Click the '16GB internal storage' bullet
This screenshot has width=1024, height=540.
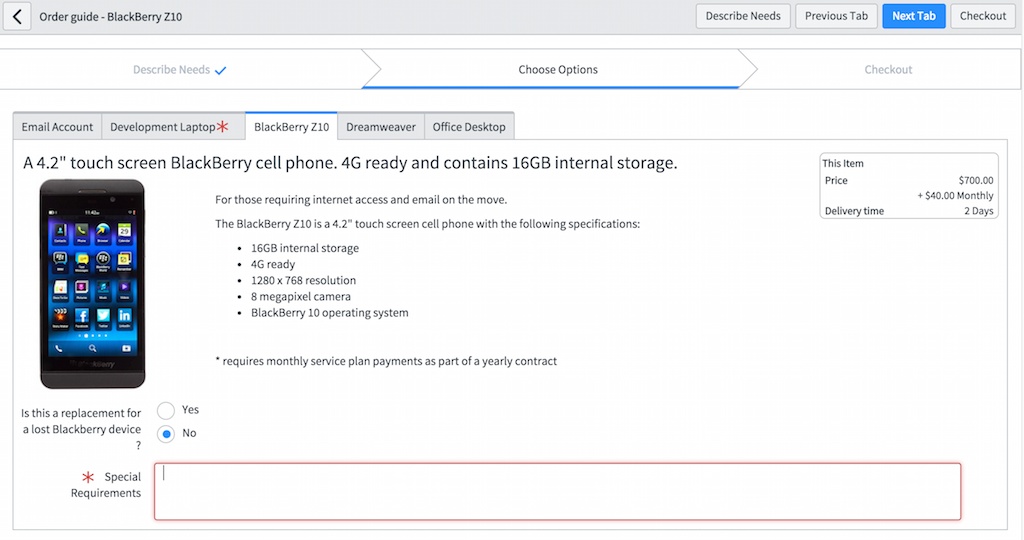tap(305, 248)
